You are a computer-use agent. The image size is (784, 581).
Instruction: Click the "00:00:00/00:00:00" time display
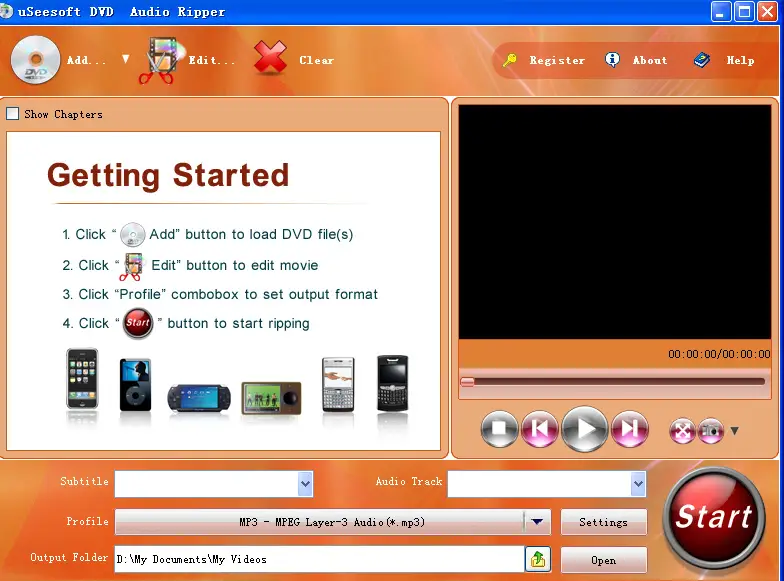pyautogui.click(x=719, y=354)
